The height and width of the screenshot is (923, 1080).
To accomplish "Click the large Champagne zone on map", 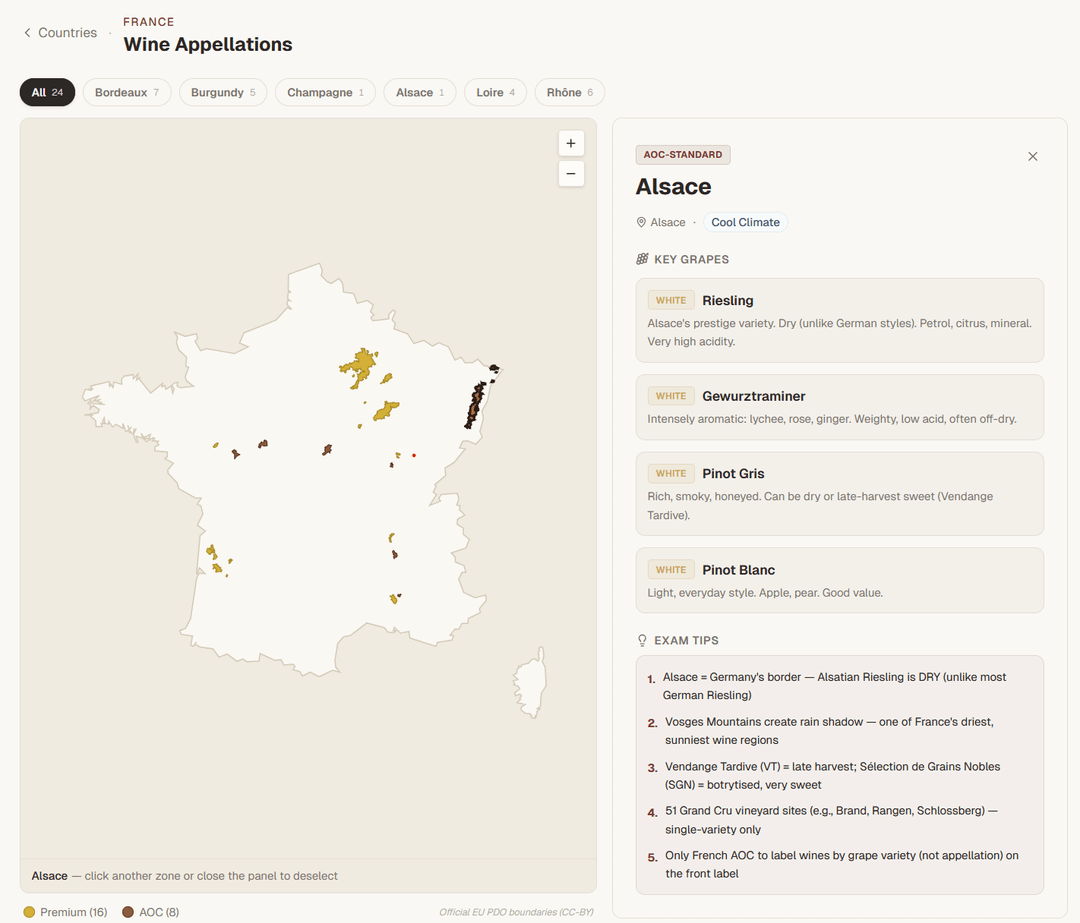I will [x=358, y=368].
